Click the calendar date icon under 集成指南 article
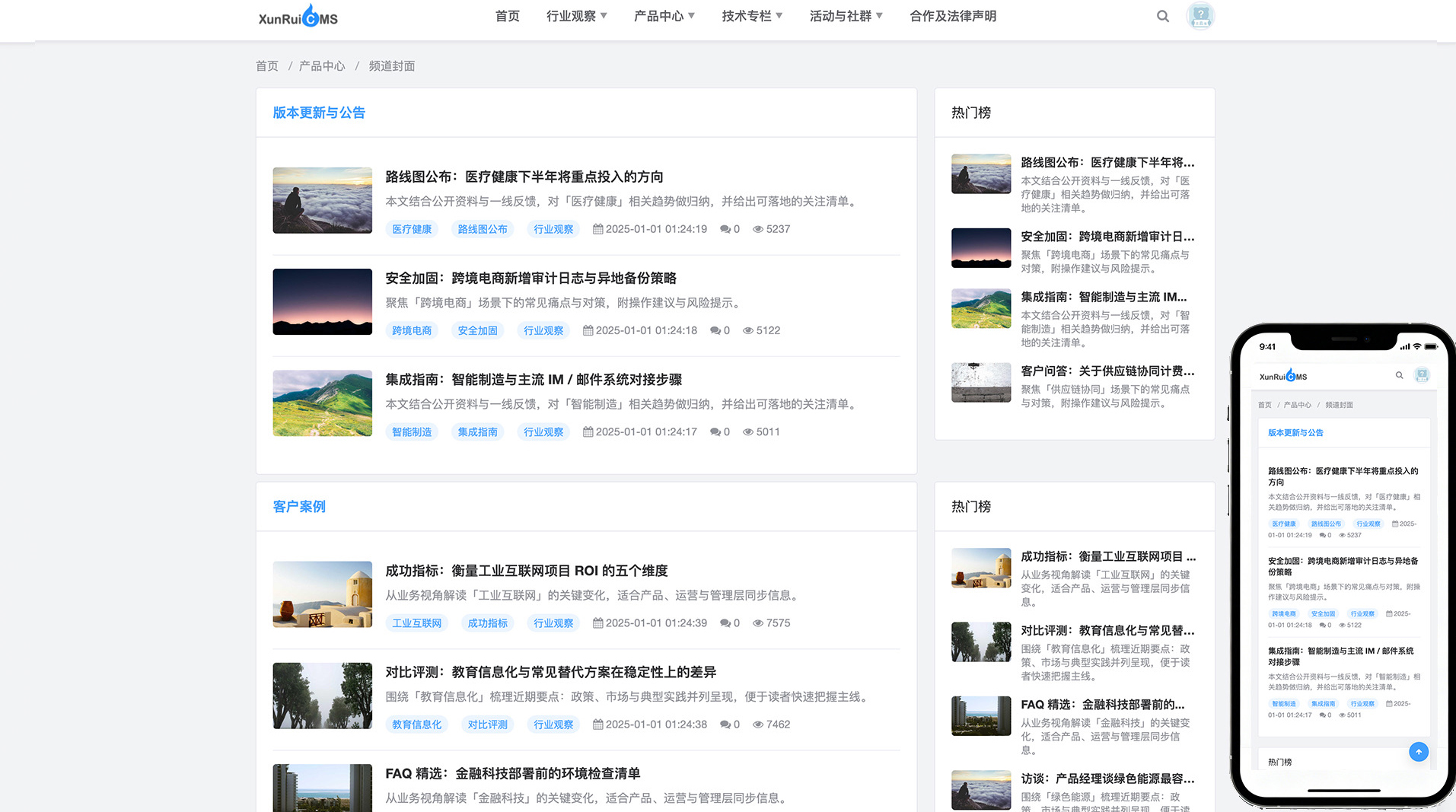 click(588, 431)
